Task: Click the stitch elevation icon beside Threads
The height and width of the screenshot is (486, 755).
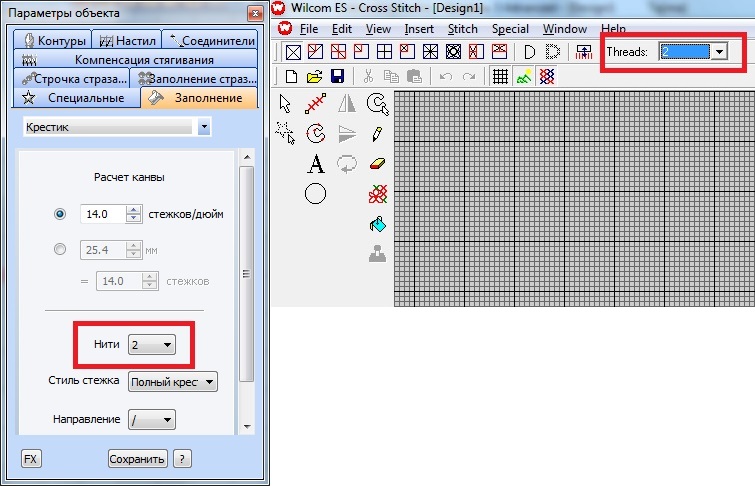Action: [584, 52]
